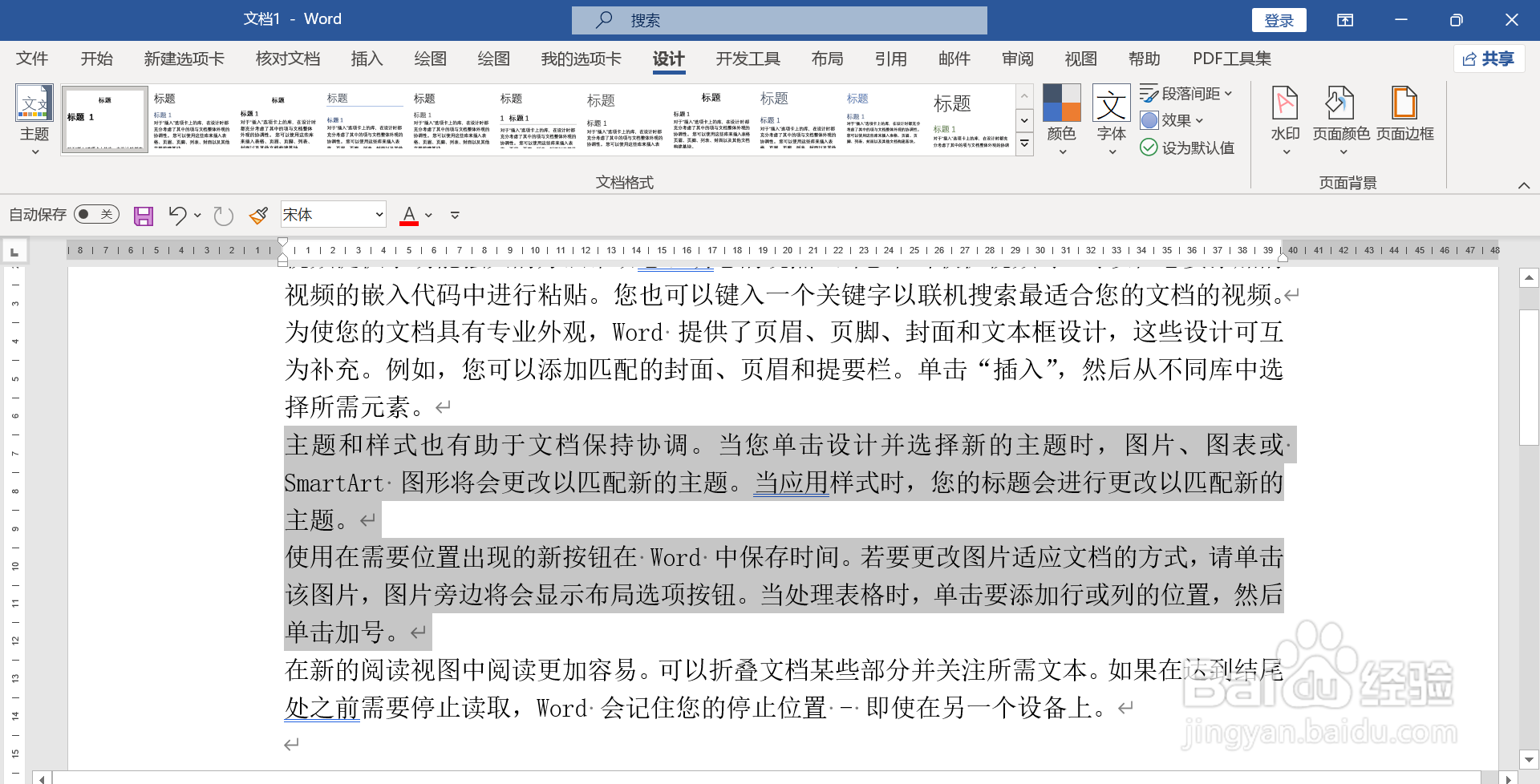1540x784 pixels.
Task: Open the File (文件) tab
Action: [32, 59]
